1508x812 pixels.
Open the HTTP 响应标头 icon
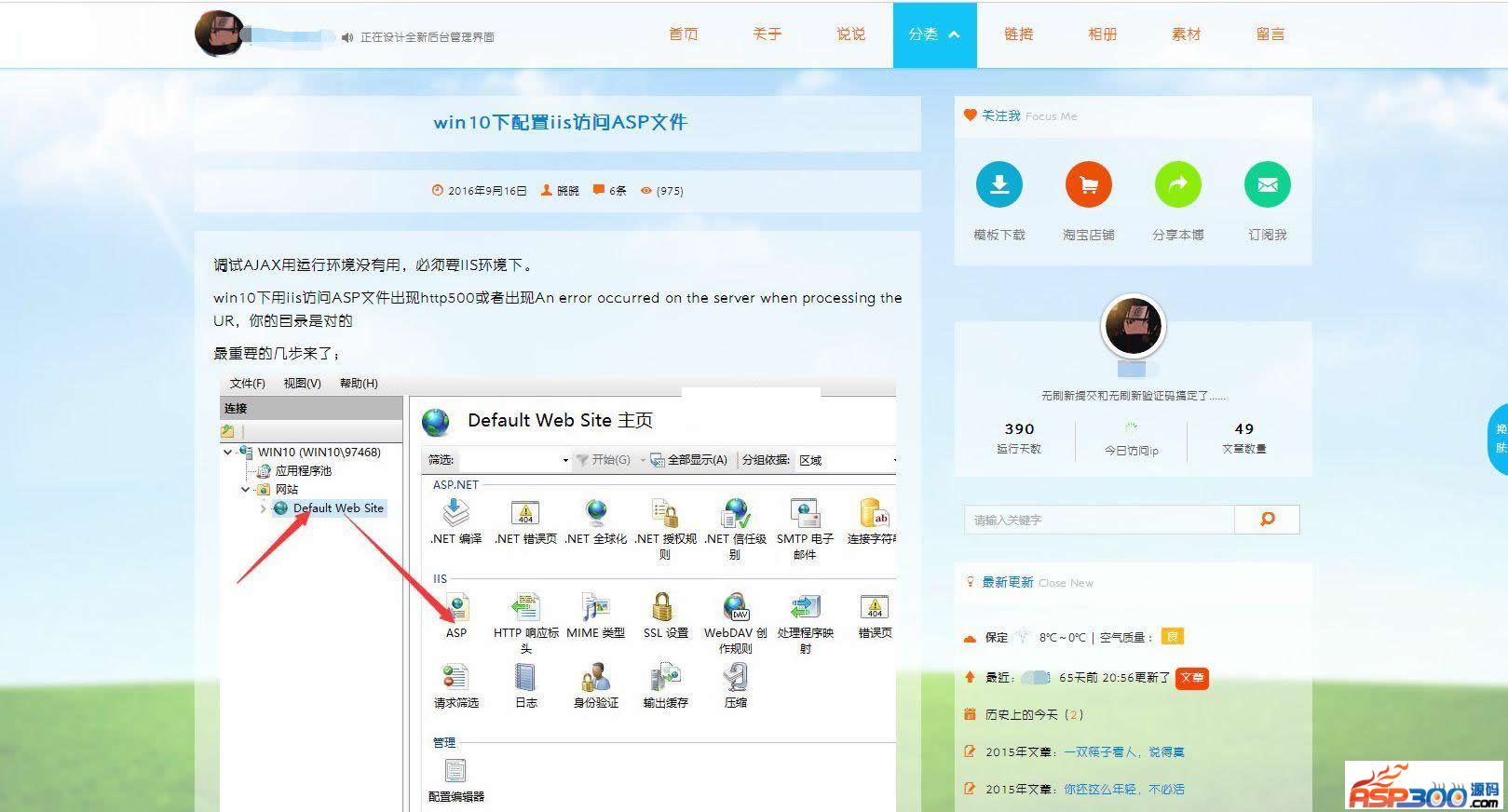pyautogui.click(x=525, y=607)
